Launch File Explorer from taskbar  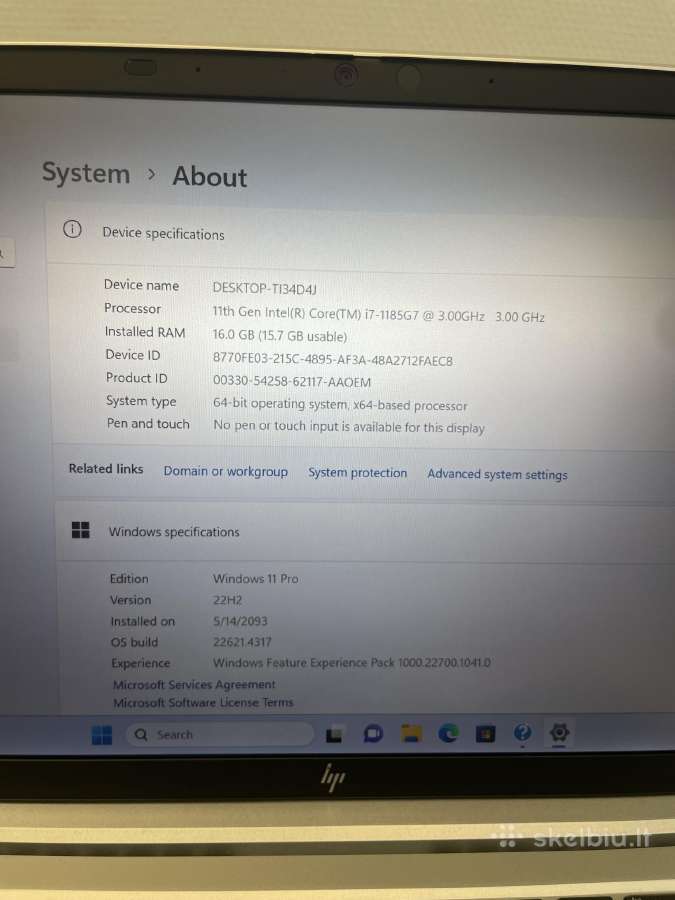point(411,734)
